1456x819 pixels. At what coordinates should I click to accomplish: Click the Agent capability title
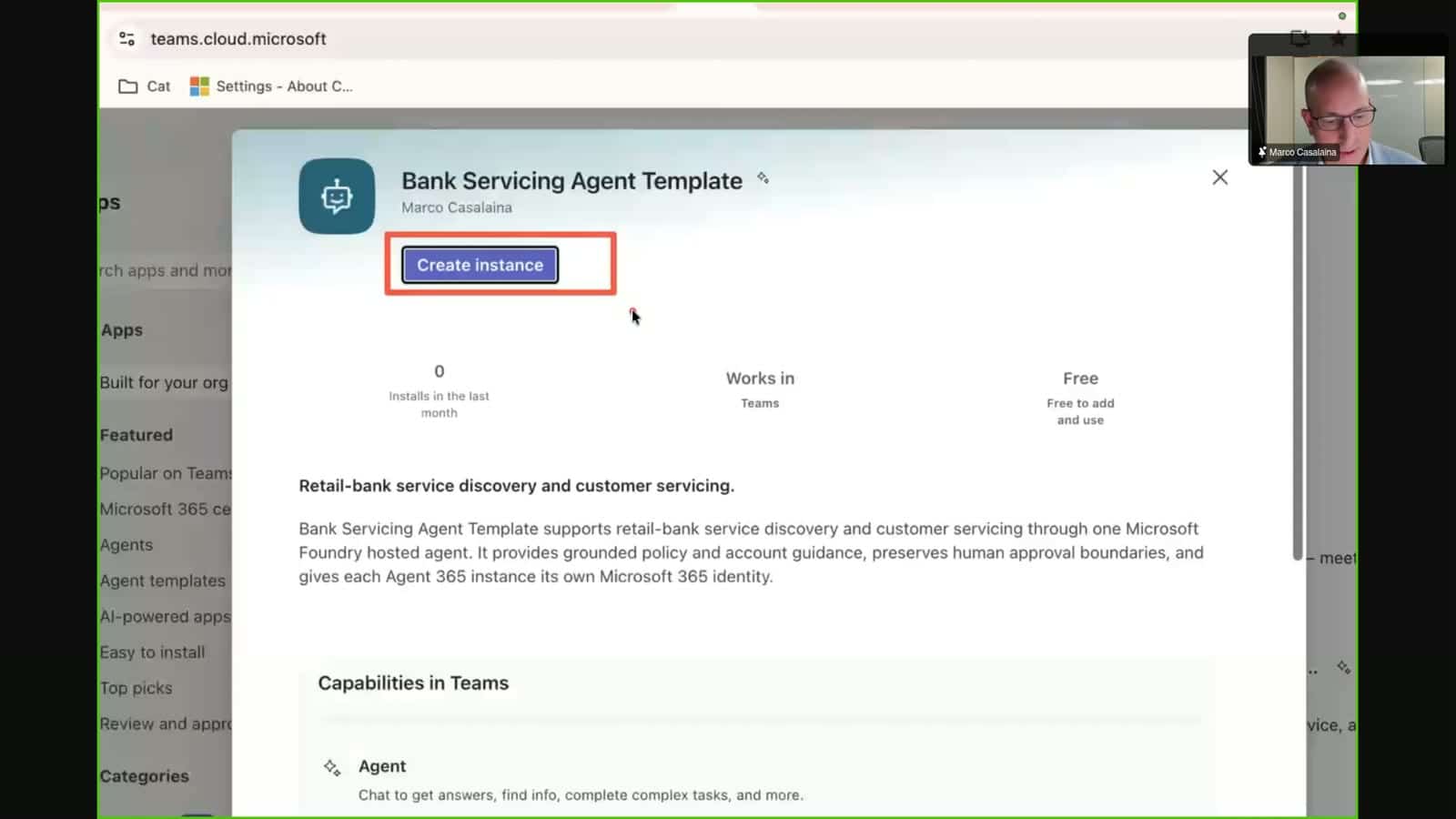(x=382, y=766)
